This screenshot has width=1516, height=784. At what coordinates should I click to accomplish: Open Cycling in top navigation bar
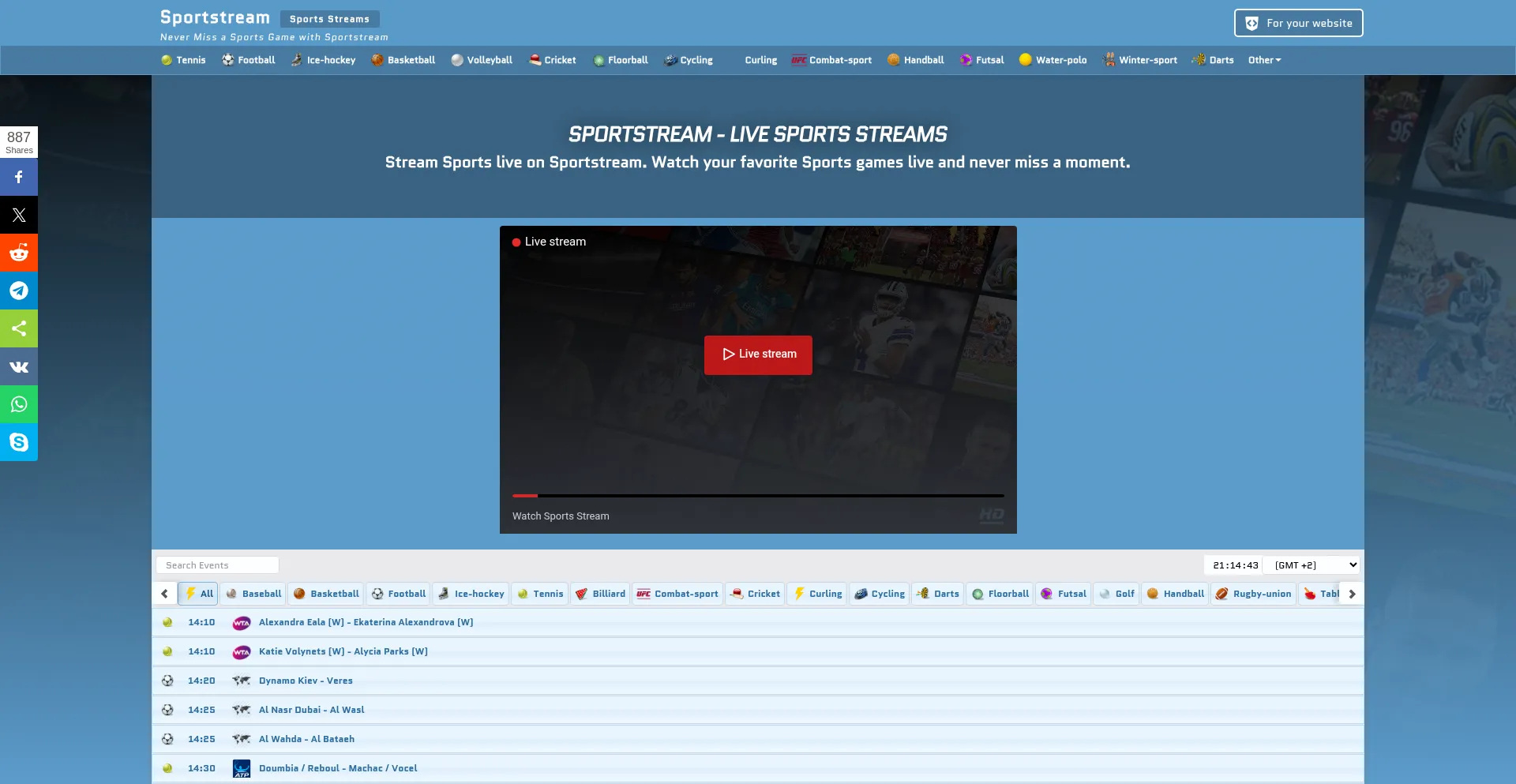(689, 60)
